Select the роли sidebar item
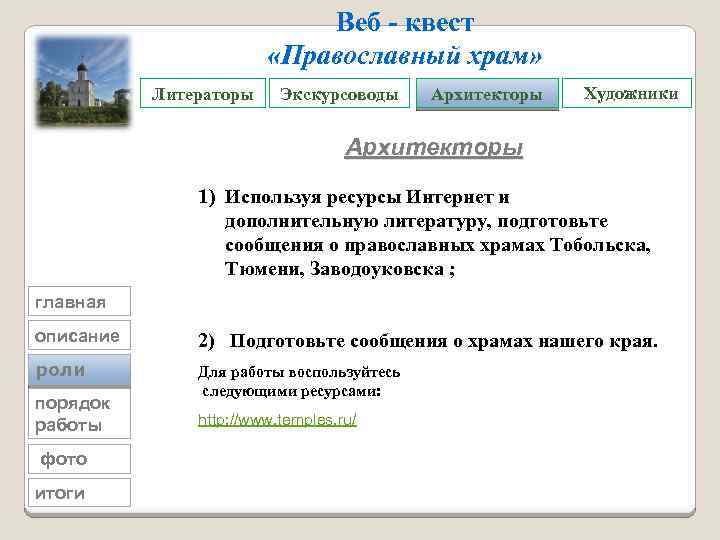 point(79,370)
